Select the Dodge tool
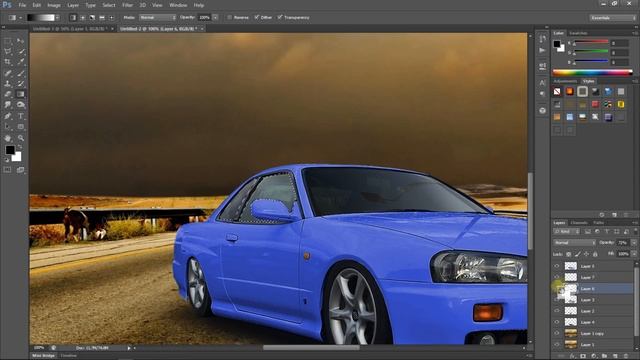Screen dimensions: 640x360 20,105
